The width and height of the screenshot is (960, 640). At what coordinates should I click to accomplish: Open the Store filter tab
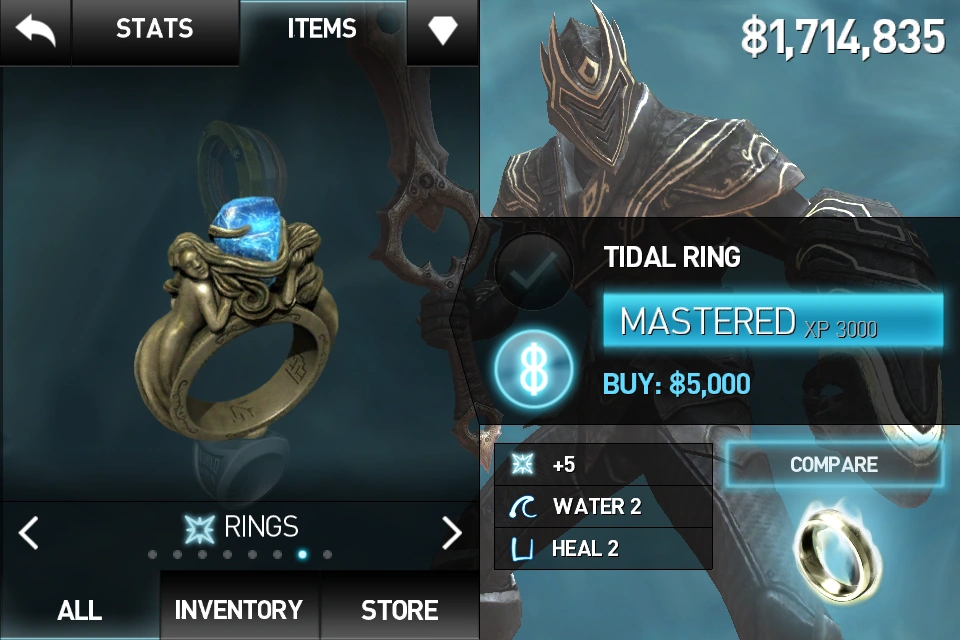click(400, 608)
